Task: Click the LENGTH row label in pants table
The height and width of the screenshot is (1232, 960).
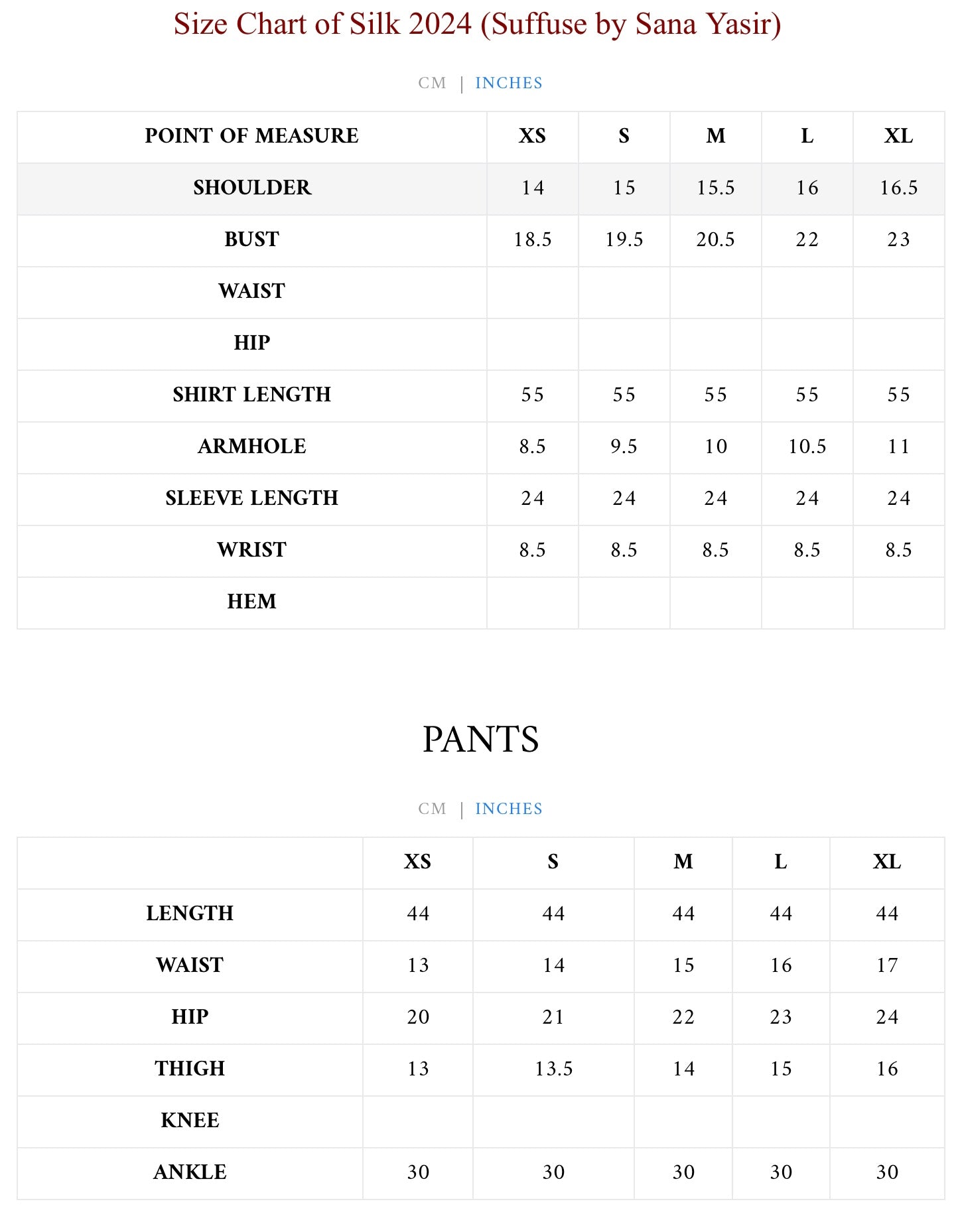Action: click(x=190, y=914)
